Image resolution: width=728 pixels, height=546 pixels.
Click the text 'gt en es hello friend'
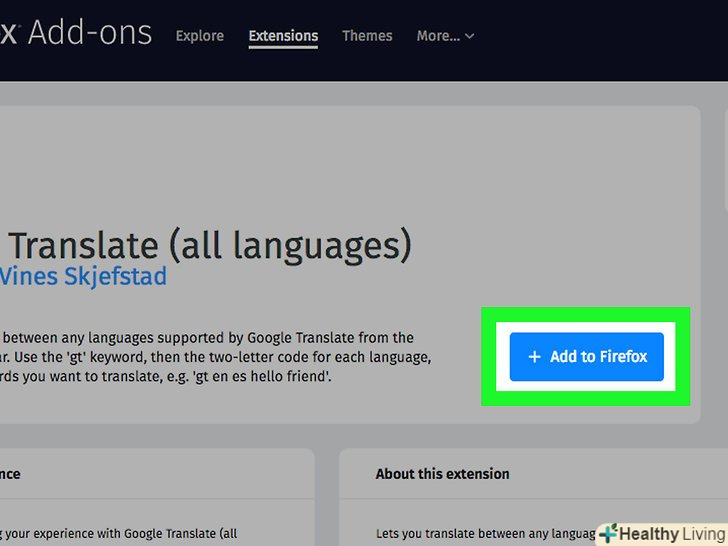click(x=262, y=376)
